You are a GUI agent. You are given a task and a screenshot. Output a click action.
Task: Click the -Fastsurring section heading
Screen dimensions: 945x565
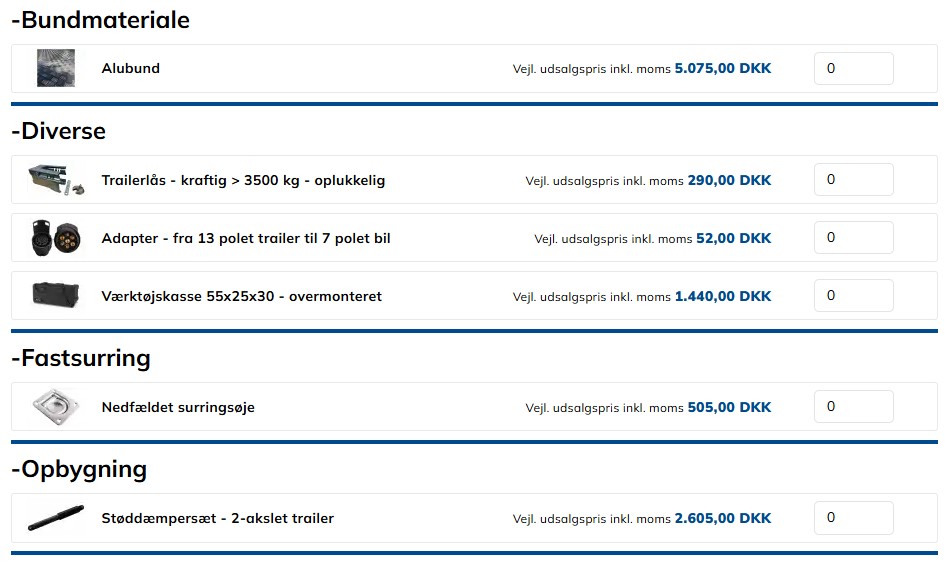tap(81, 358)
